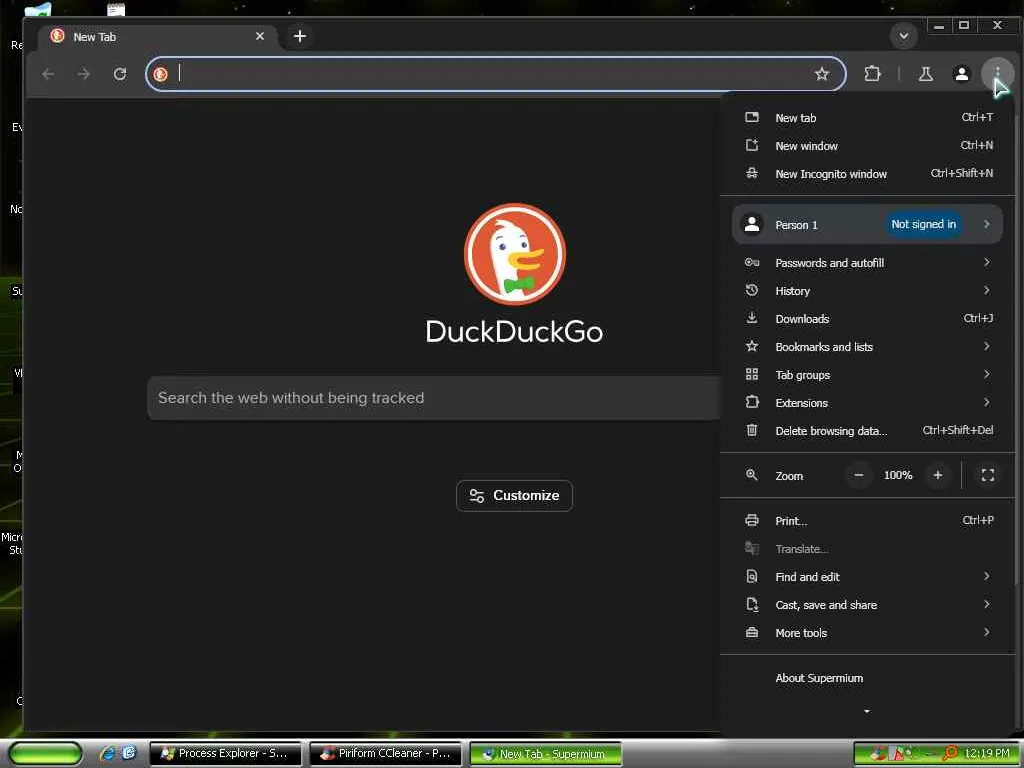Viewport: 1024px width, 768px height.
Task: Click the New Tab tab title
Action: 95,37
